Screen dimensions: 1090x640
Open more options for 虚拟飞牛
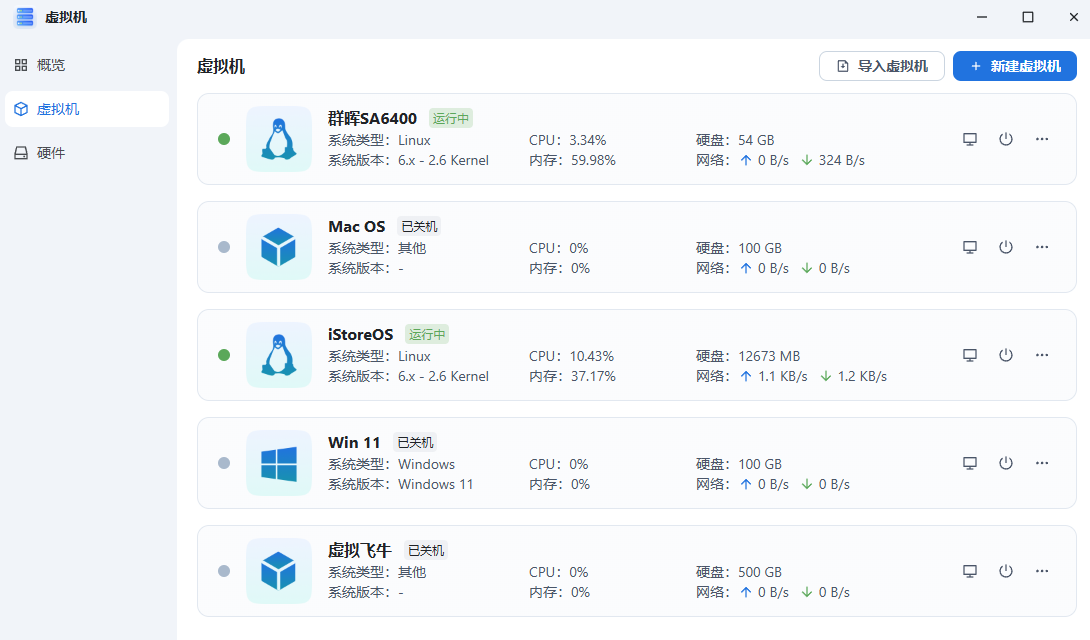(x=1042, y=571)
